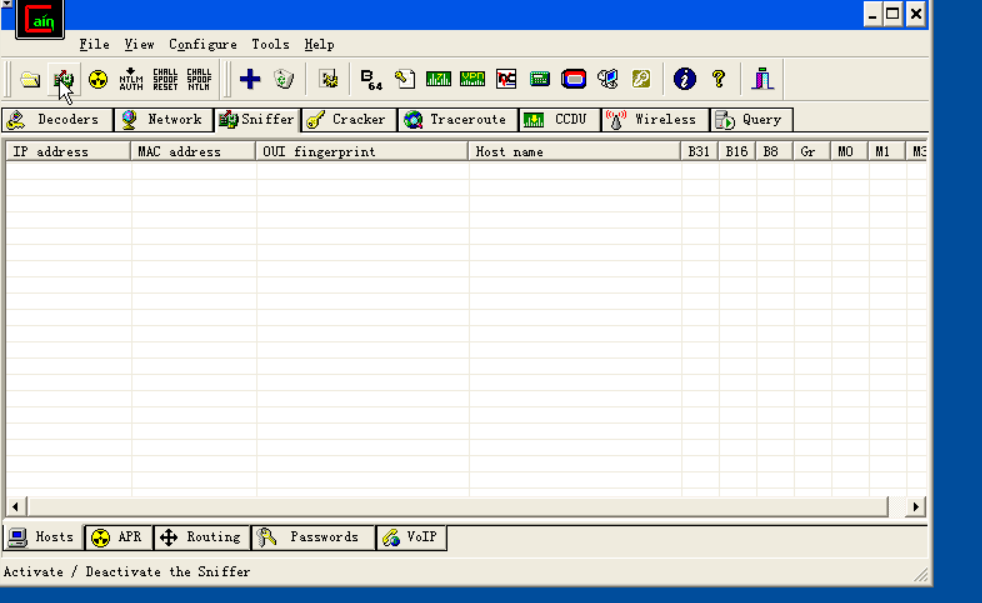Click the recycle bin Remove from list icon

tap(284, 79)
